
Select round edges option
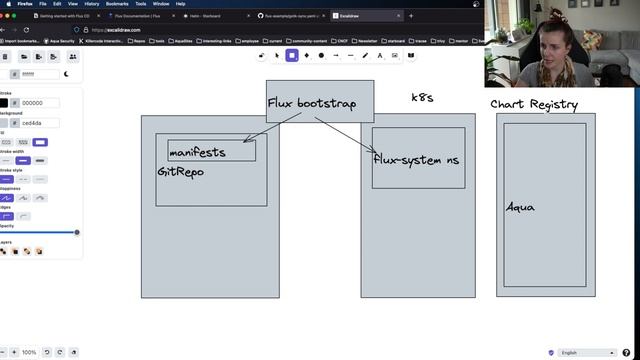(x=23, y=216)
